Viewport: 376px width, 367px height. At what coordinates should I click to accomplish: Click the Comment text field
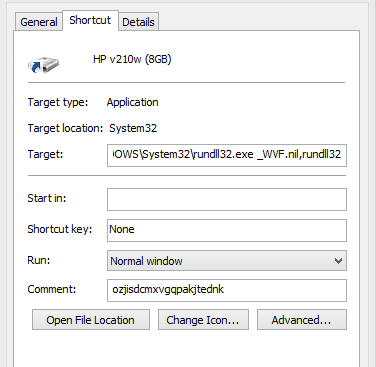coord(227,290)
